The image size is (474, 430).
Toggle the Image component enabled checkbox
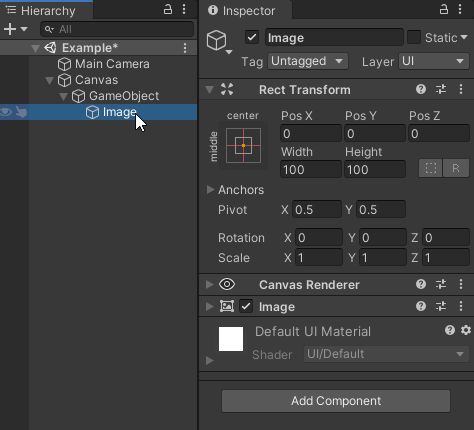[x=246, y=306]
